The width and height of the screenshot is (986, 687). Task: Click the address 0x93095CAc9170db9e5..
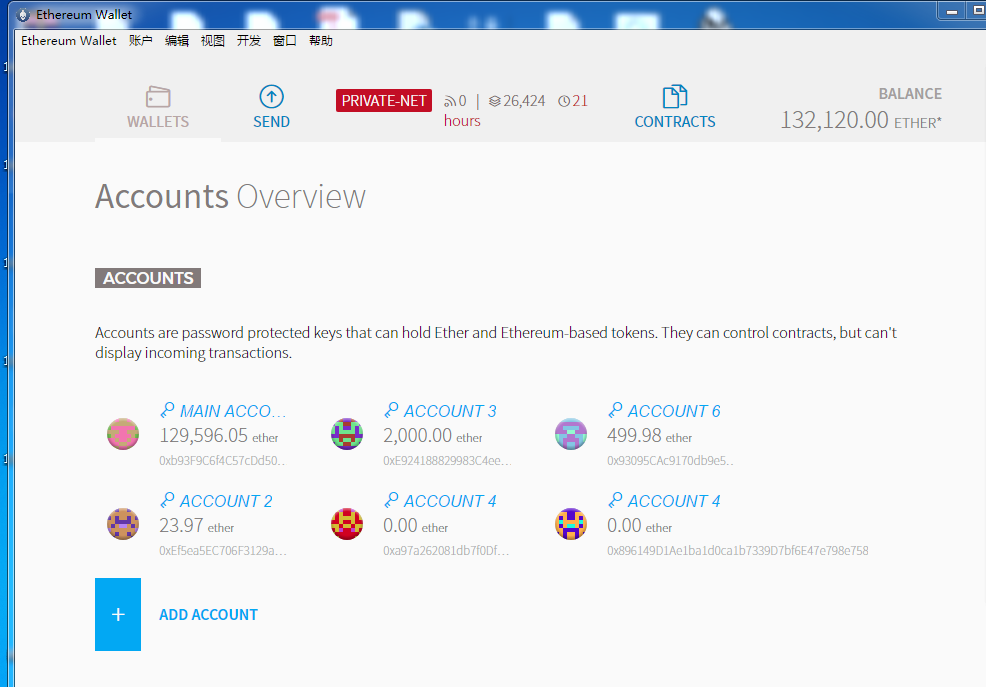pos(670,461)
